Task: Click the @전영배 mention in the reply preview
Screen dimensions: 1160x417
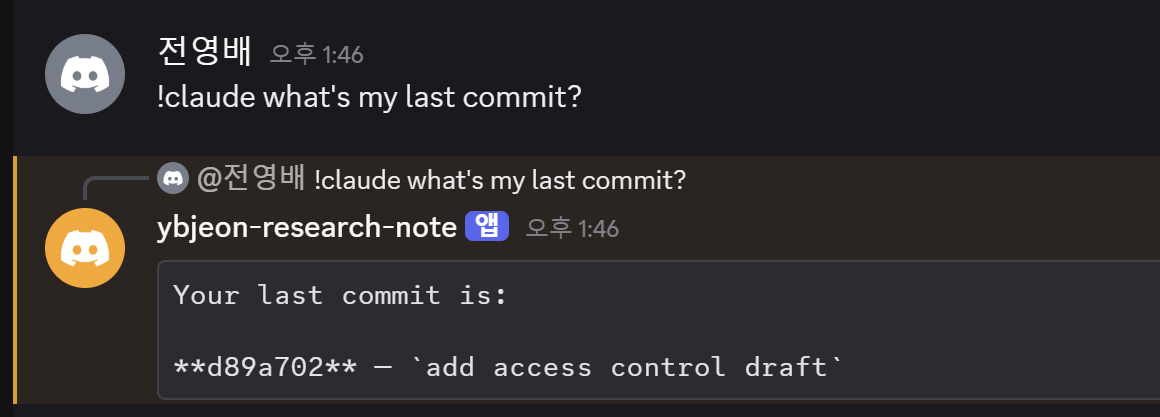Action: 251,179
